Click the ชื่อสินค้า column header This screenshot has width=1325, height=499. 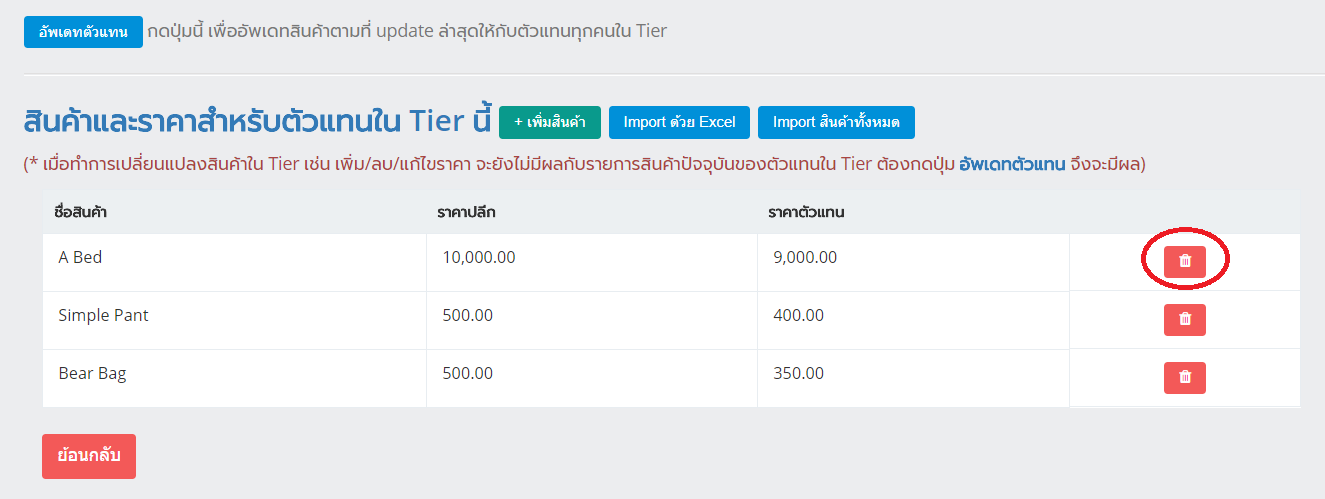coord(81,212)
